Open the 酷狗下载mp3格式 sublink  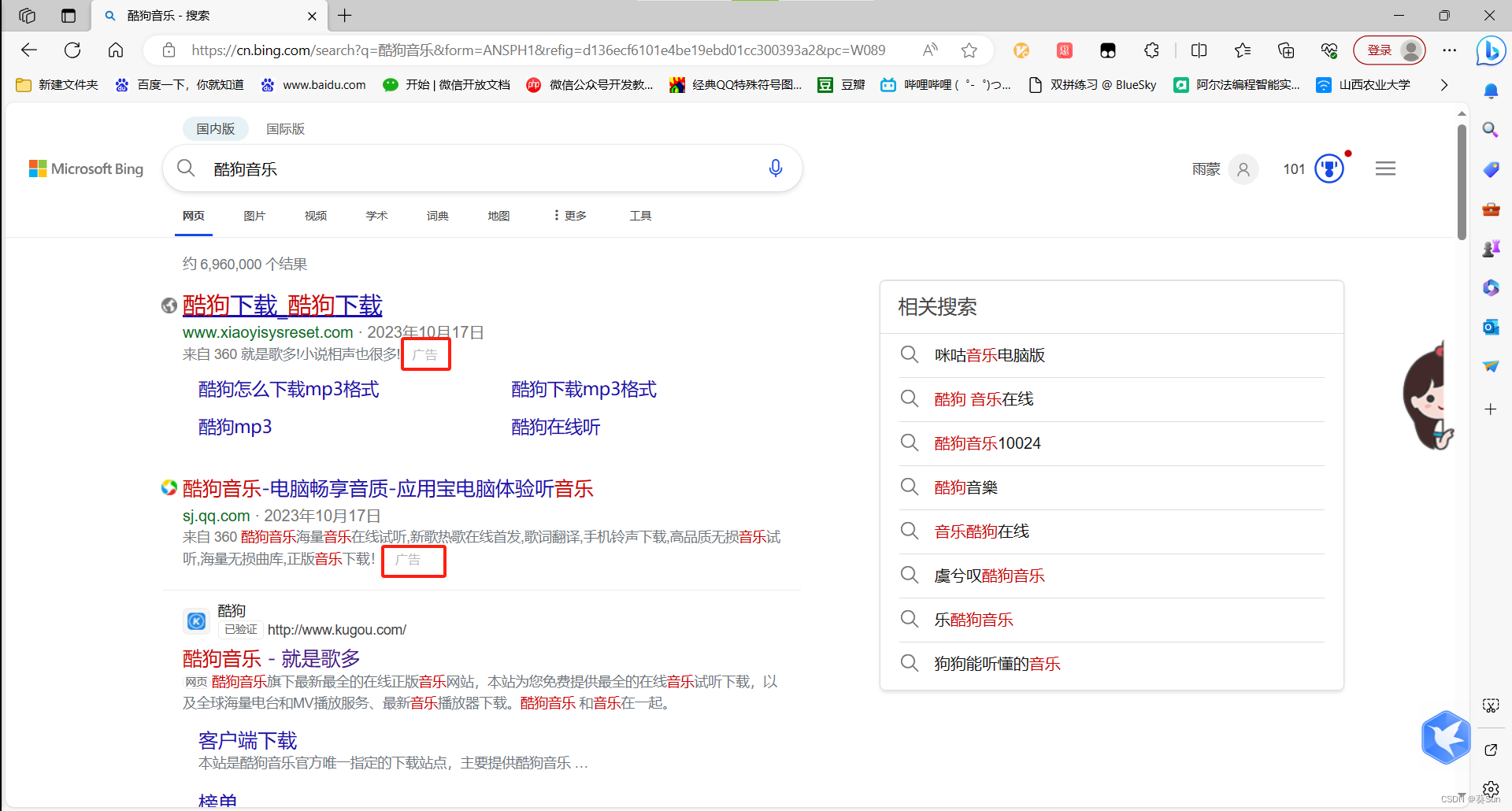pyautogui.click(x=584, y=389)
